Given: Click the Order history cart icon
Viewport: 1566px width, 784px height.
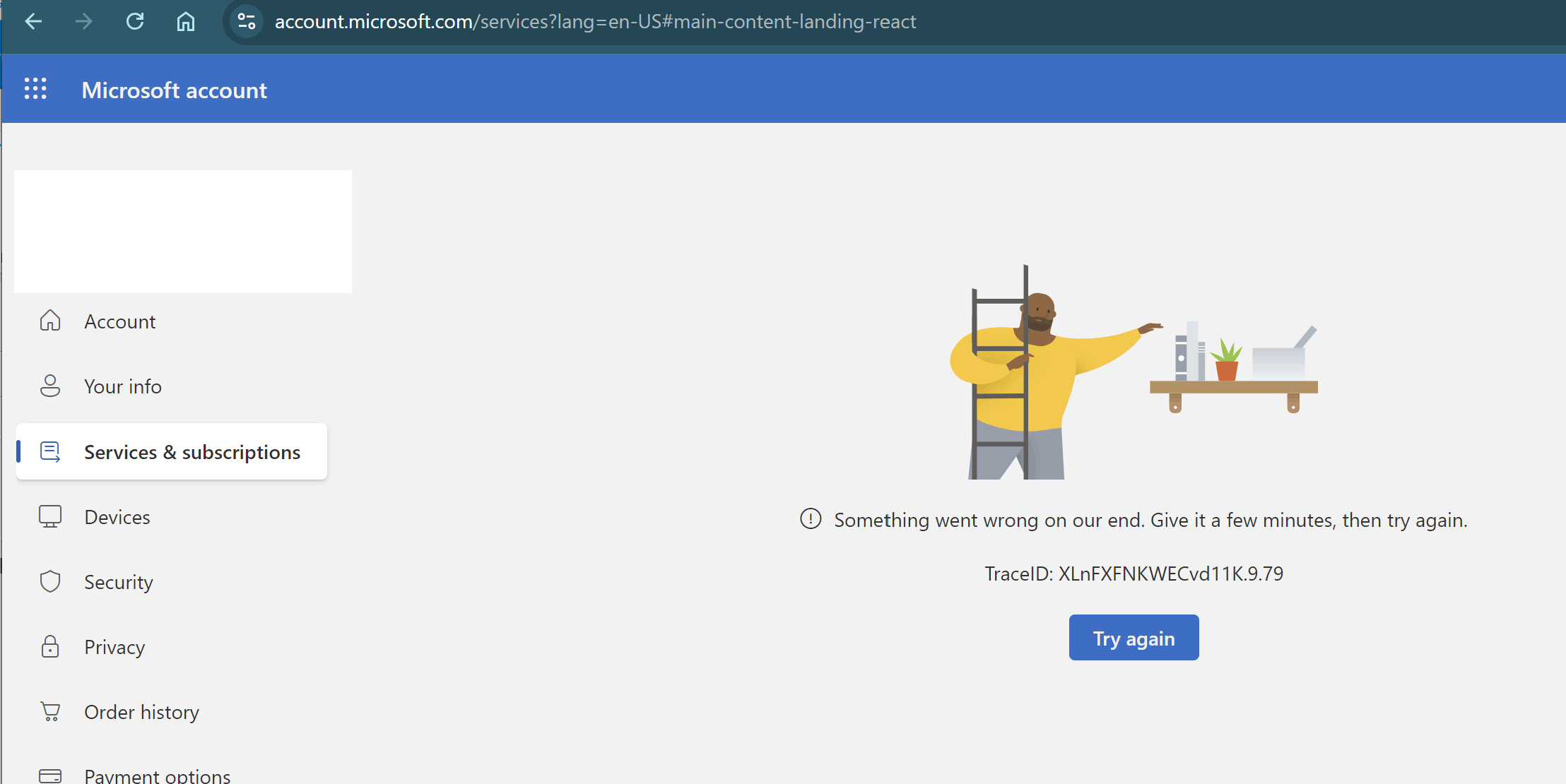Looking at the screenshot, I should [50, 711].
